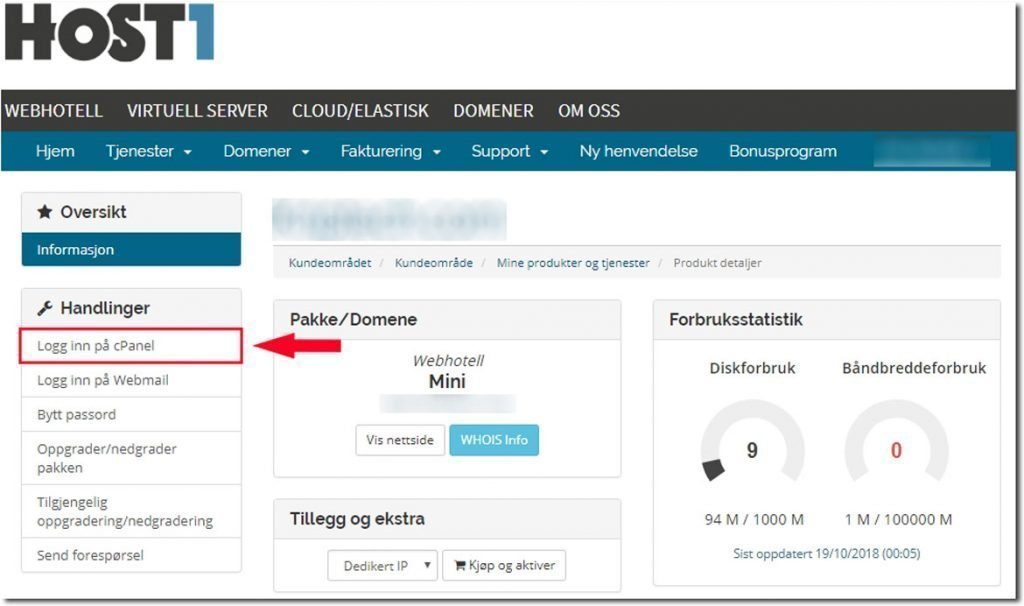
Task: Click the WHOIS Info button
Action: tap(494, 440)
